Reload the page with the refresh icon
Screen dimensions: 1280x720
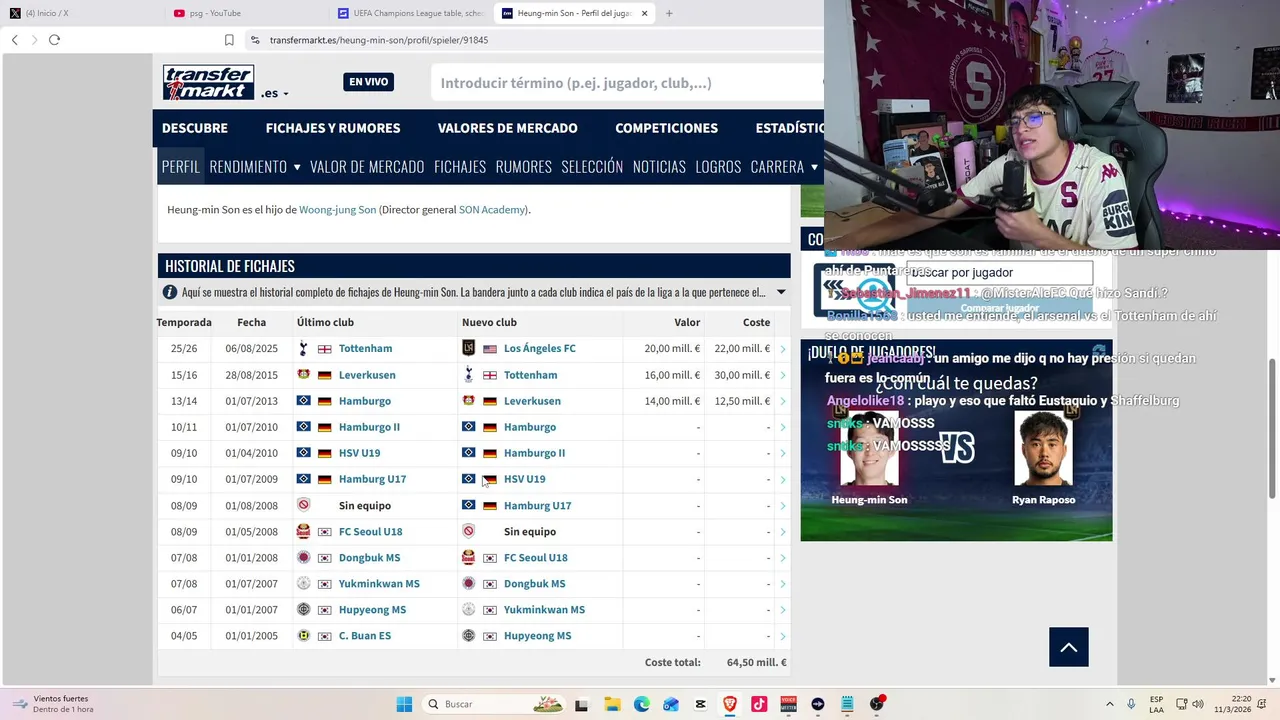54,40
